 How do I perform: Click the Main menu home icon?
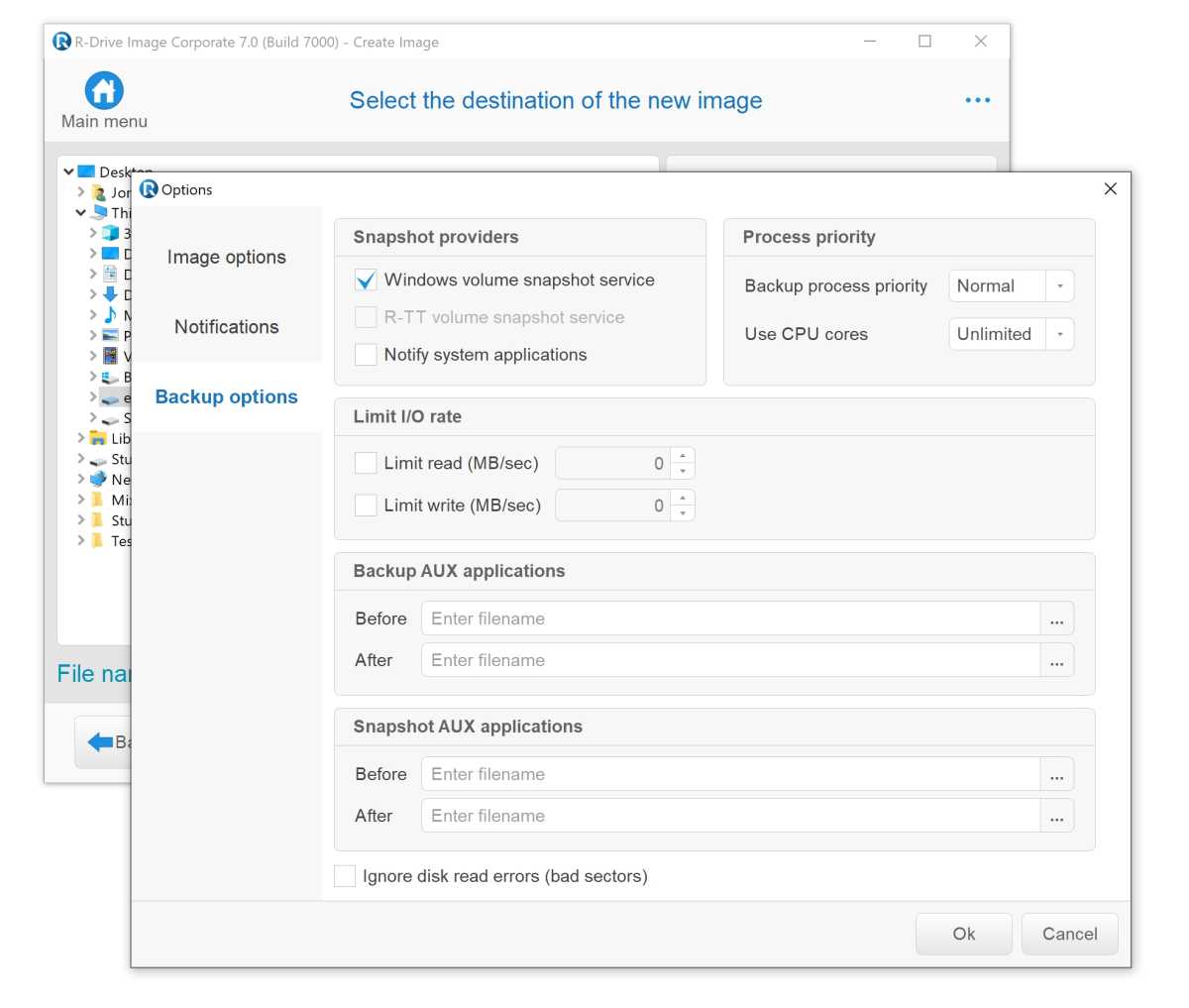[x=104, y=90]
